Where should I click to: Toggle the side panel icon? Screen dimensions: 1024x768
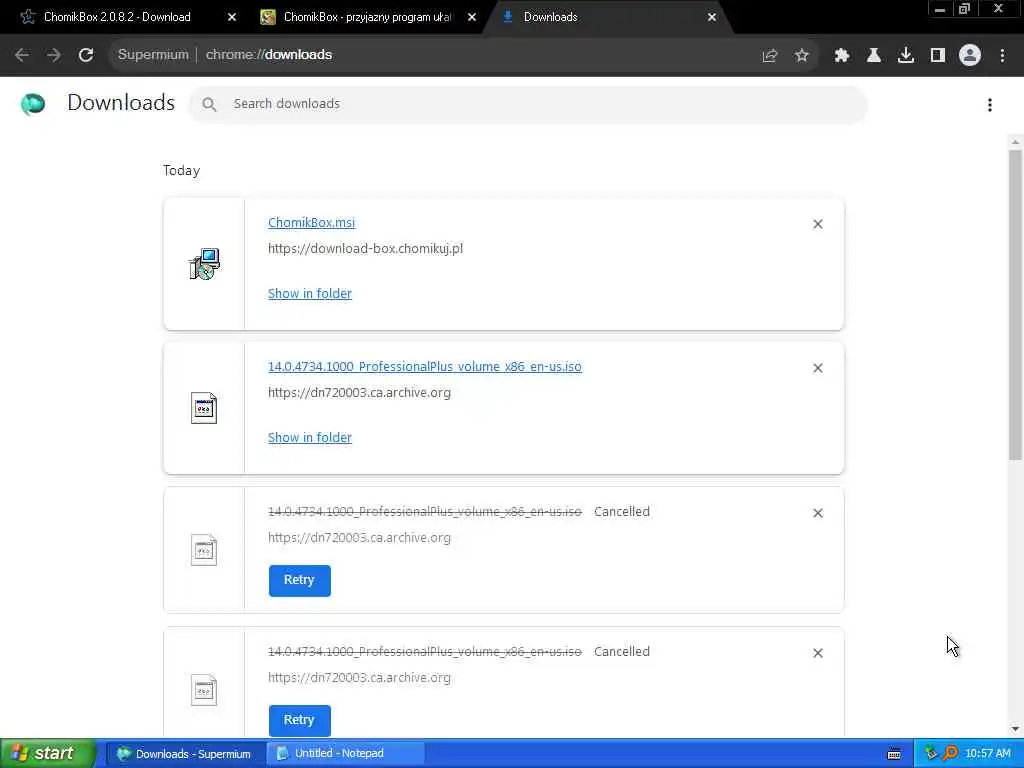[x=938, y=56]
